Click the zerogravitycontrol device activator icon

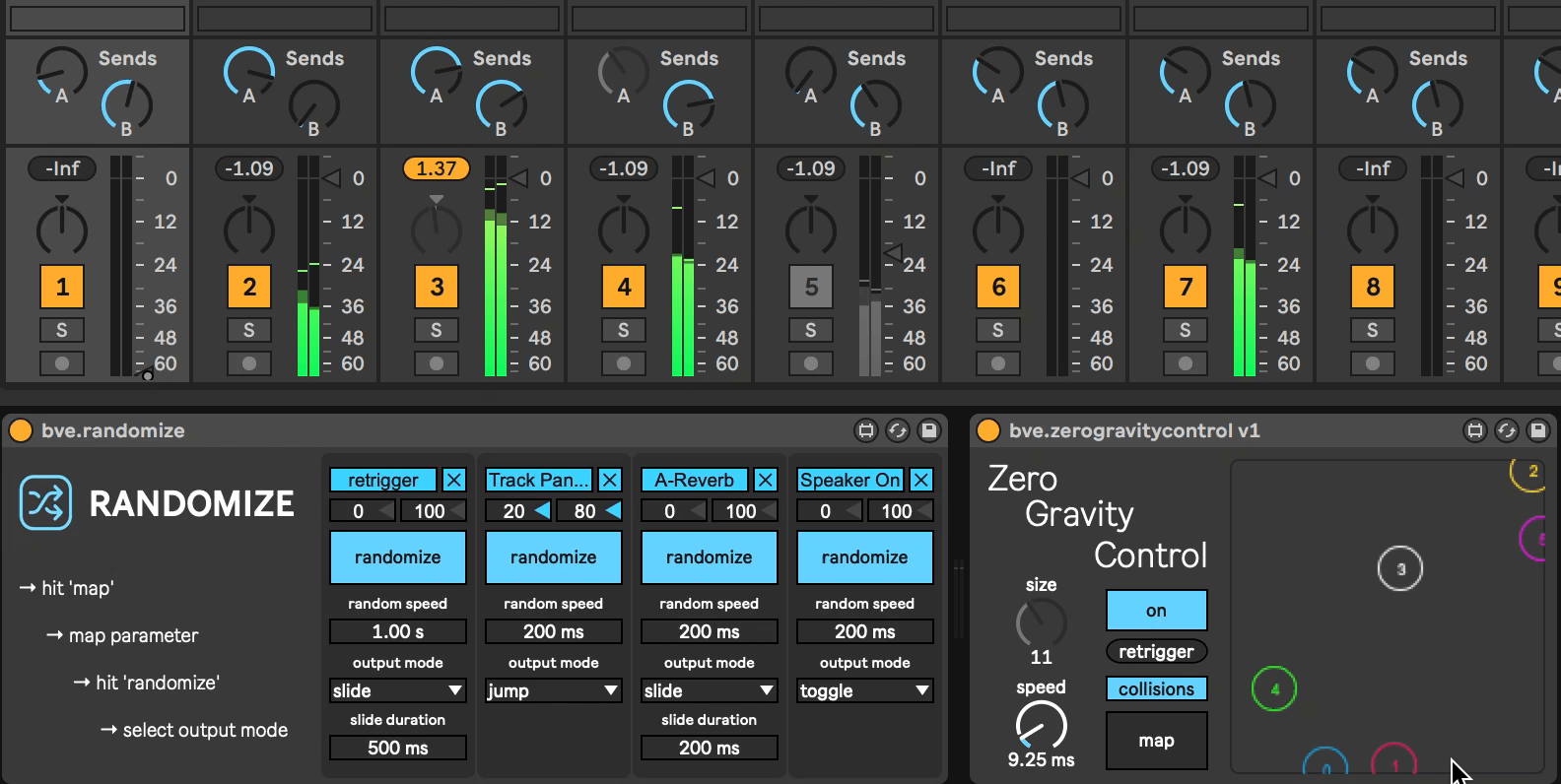pyautogui.click(x=987, y=430)
